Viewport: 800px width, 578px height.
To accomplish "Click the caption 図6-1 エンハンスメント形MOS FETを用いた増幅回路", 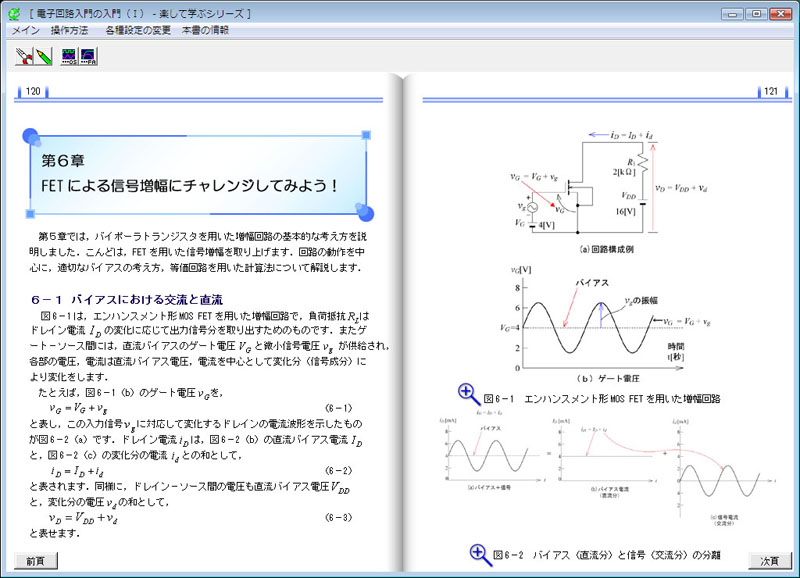I will (602, 398).
